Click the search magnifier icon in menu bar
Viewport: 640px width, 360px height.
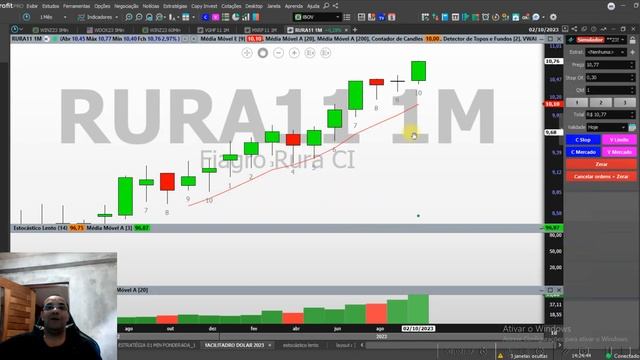point(326,6)
